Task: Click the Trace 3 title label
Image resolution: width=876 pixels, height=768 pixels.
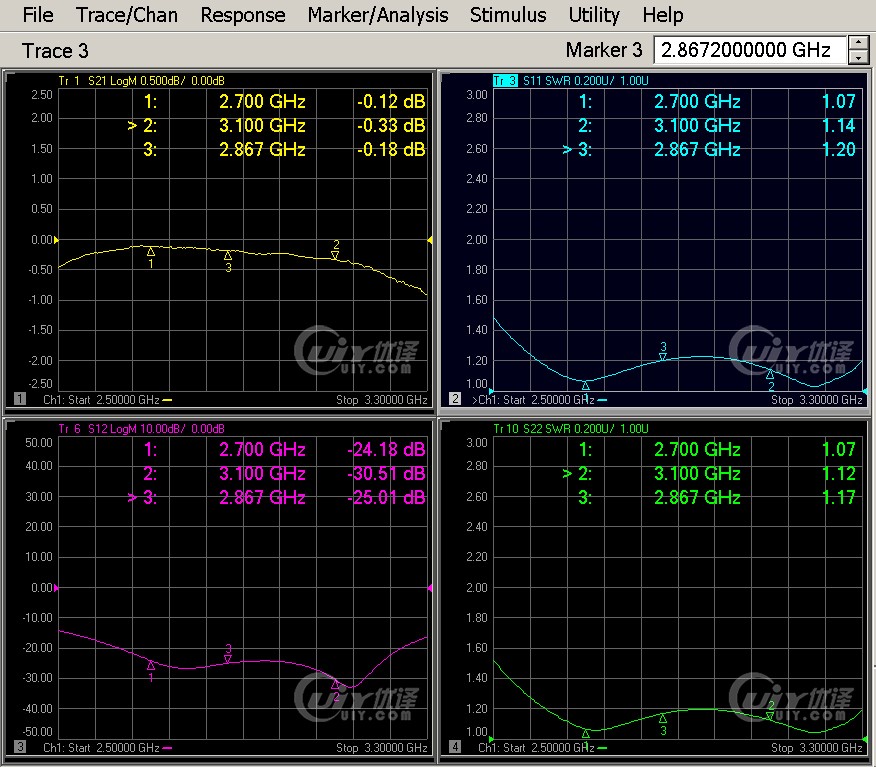Action: click(55, 51)
